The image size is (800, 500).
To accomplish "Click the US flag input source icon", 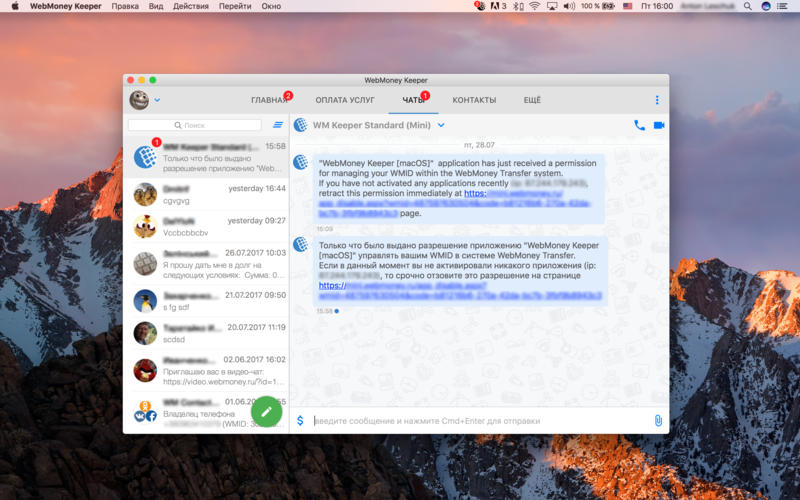I will pyautogui.click(x=628, y=6).
